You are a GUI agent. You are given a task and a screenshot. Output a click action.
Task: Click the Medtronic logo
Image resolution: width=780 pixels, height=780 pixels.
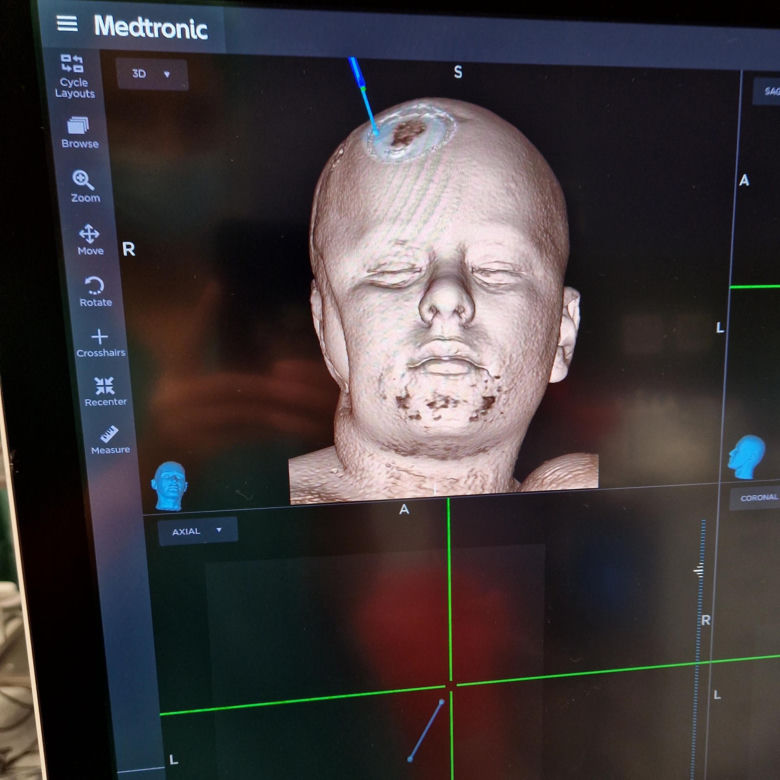(x=151, y=27)
